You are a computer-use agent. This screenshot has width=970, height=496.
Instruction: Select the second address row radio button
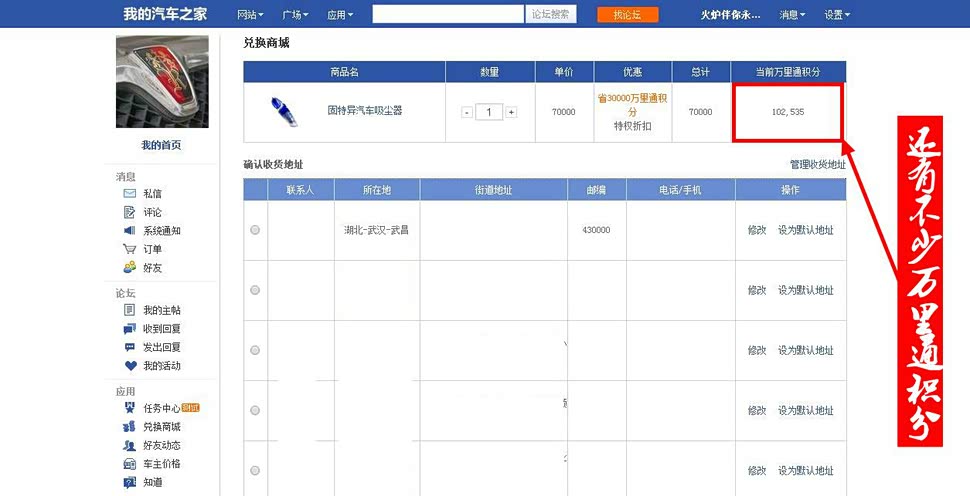[255, 290]
